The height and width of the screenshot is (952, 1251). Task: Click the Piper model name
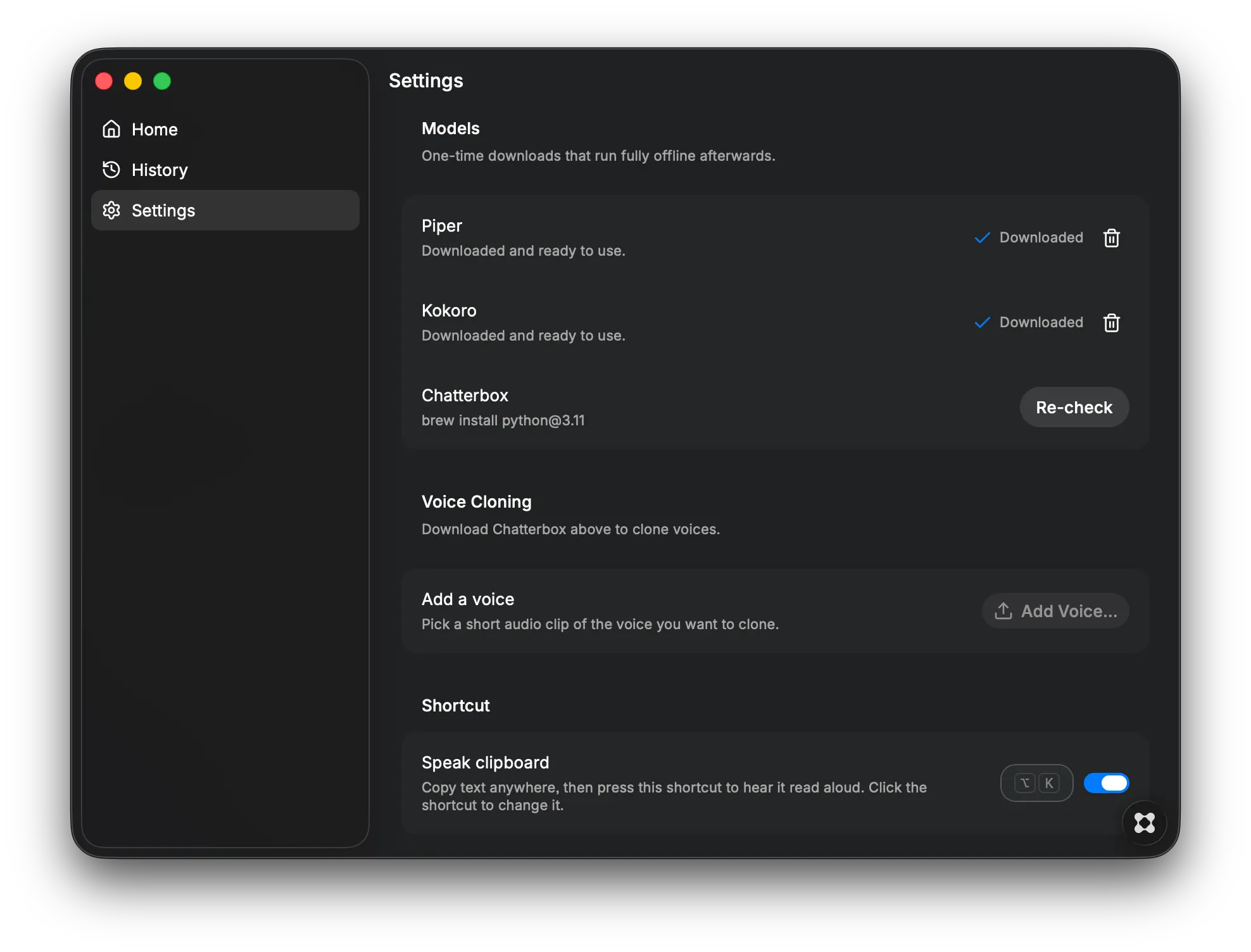pyautogui.click(x=442, y=226)
